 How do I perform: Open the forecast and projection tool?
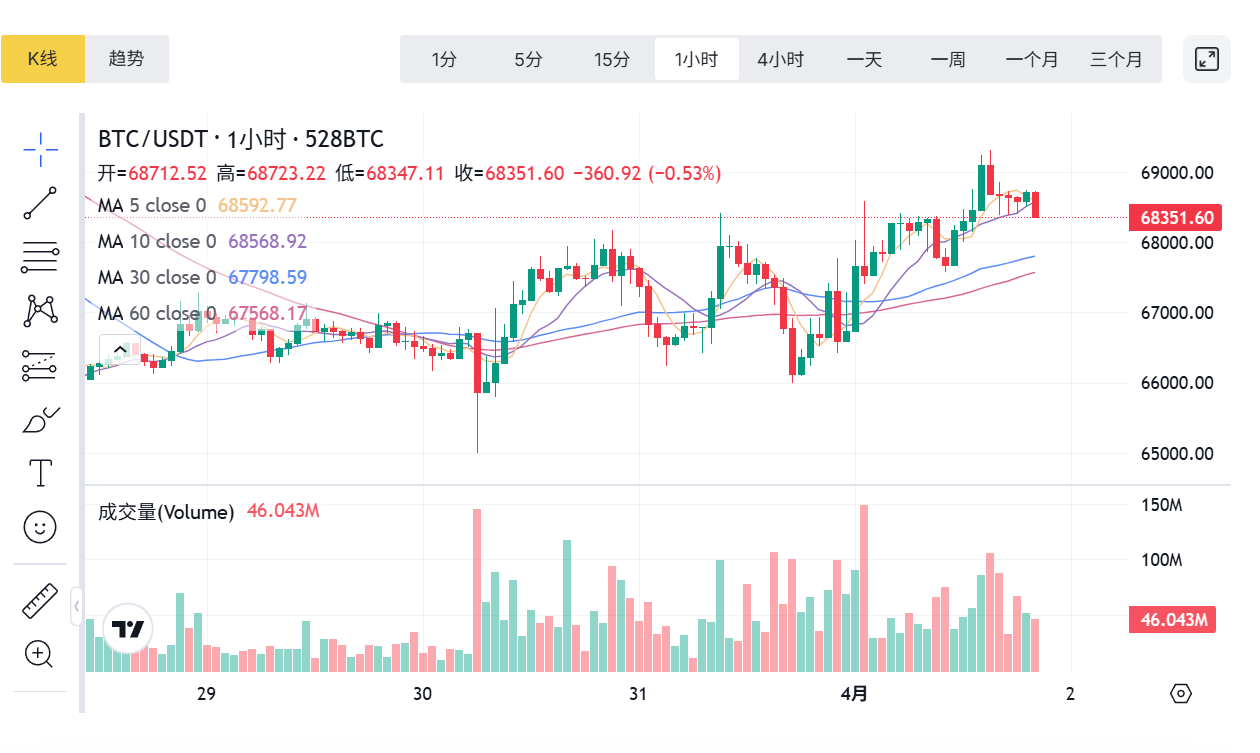[x=40, y=365]
